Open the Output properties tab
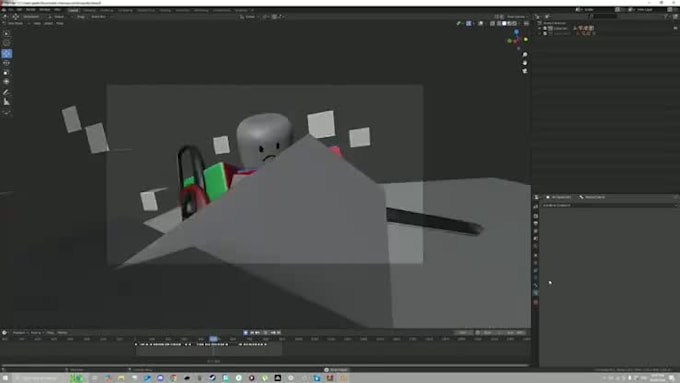Screen dimensions: 680x383 click(x=536, y=223)
